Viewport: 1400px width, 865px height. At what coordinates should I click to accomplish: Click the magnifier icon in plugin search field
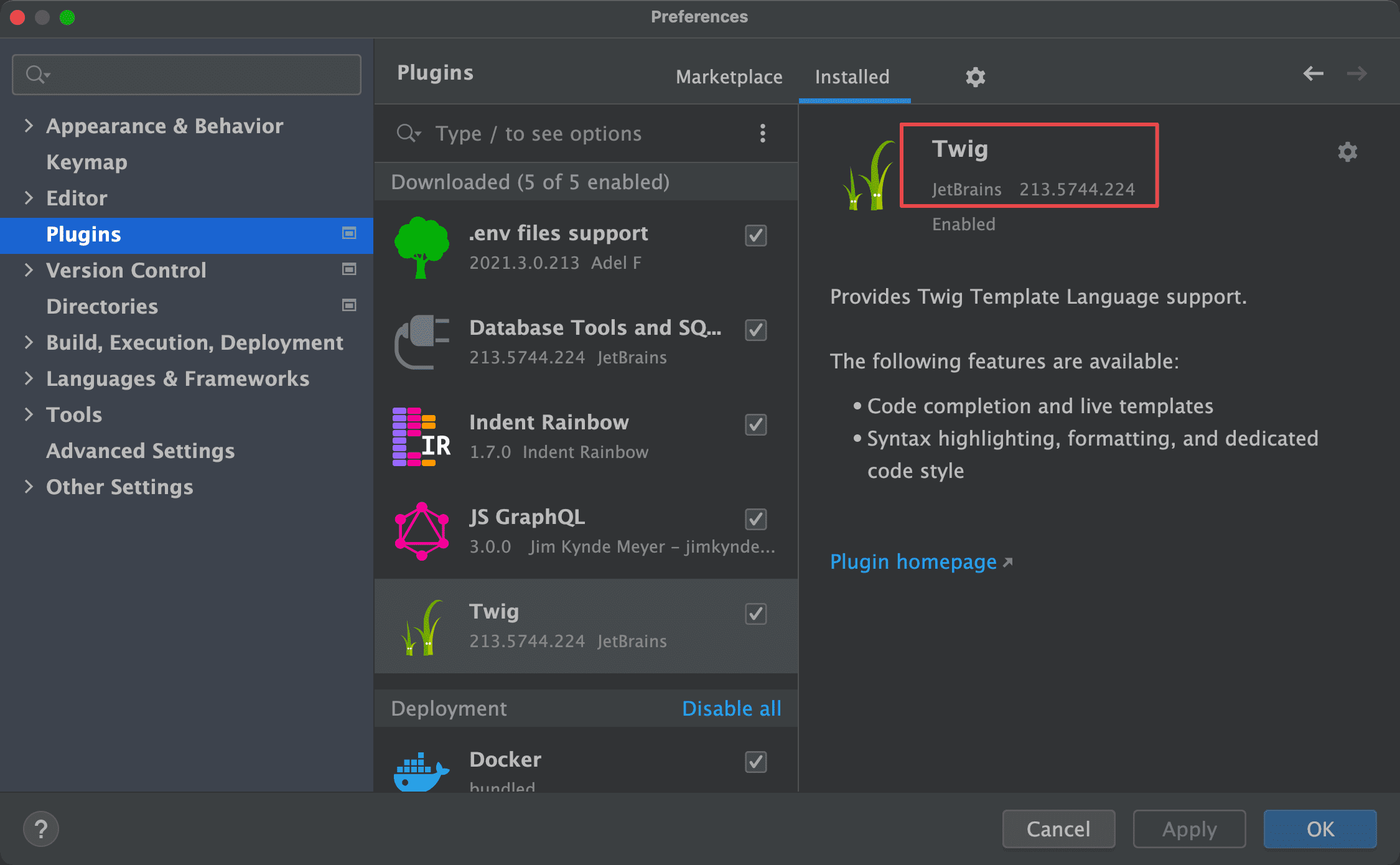click(x=408, y=133)
